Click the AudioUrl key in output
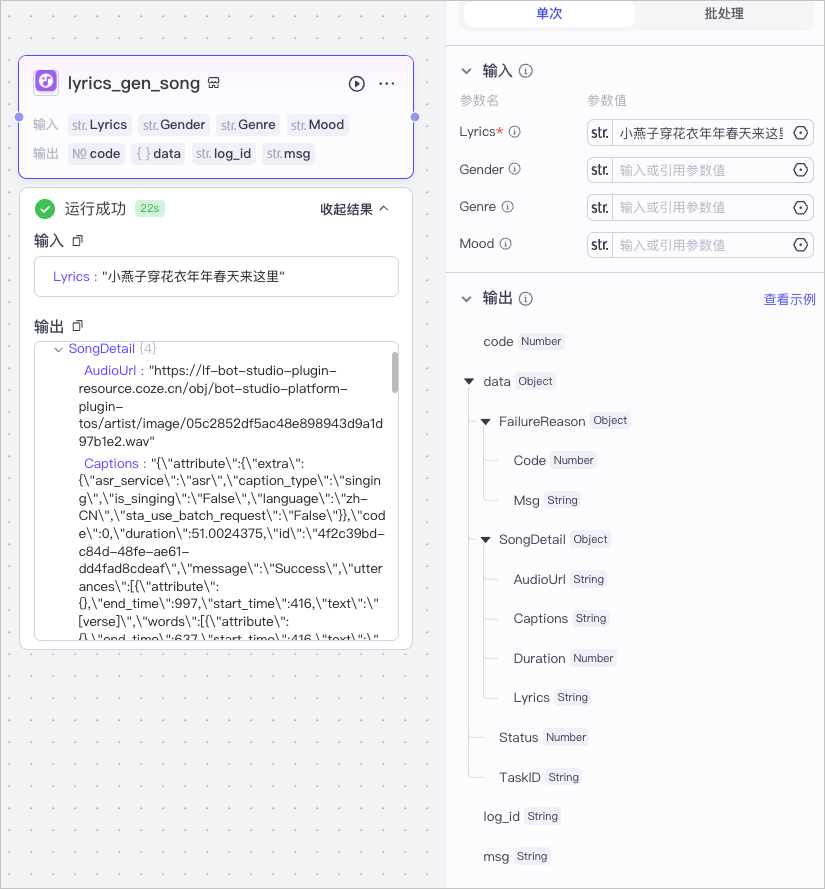Screen dimensions: 825x889 110,371
